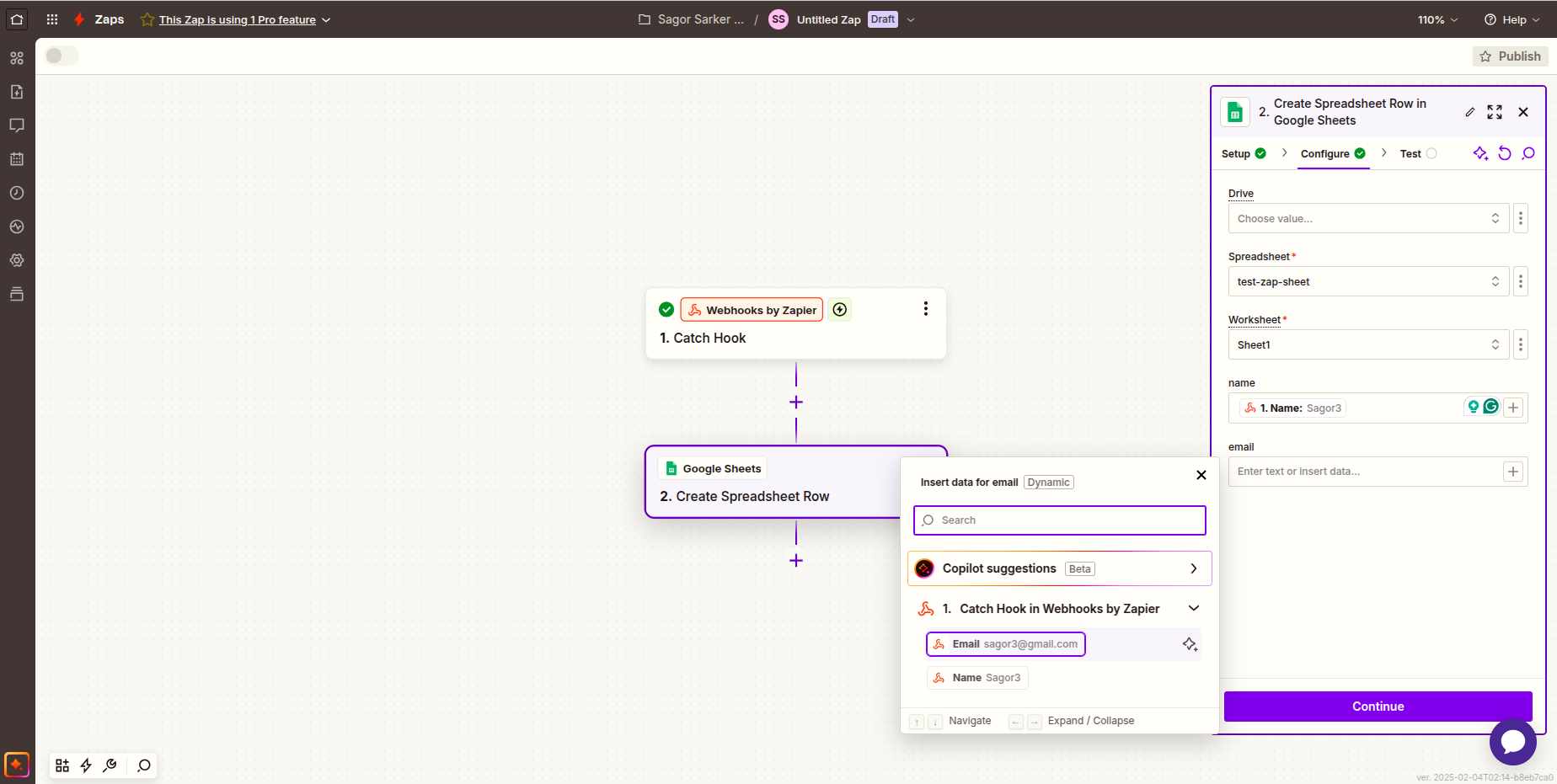Viewport: 1557px width, 784px height.
Task: Click the search icon in bottom toolbar
Action: (144, 765)
